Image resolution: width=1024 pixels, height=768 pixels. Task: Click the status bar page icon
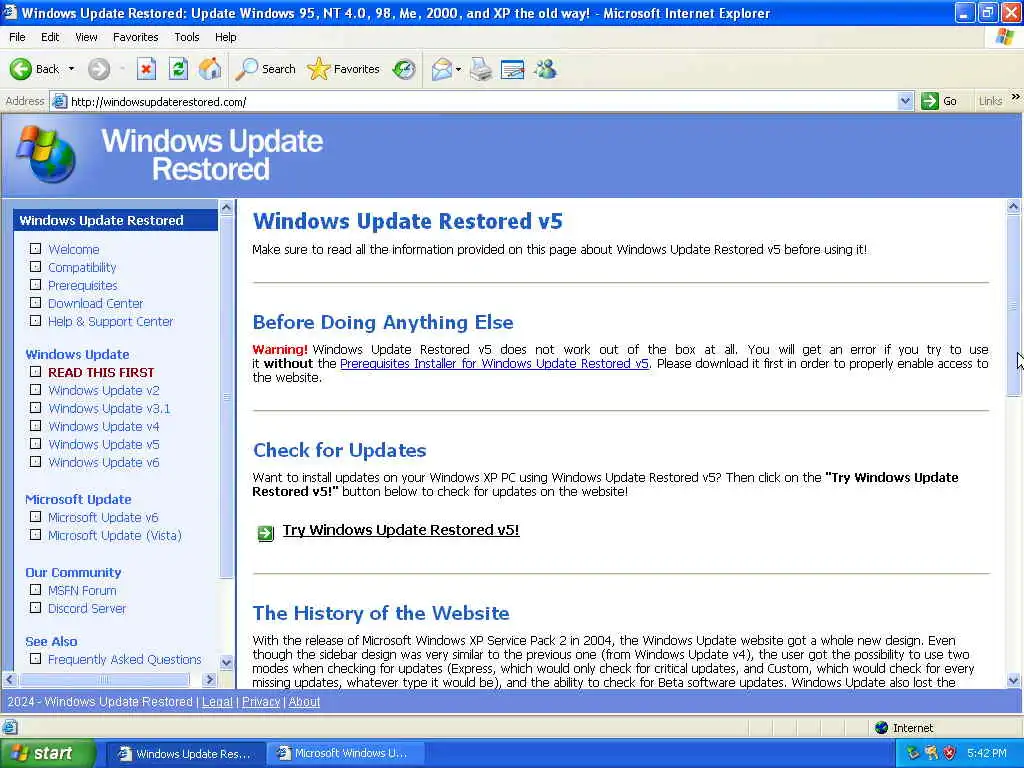pos(10,727)
